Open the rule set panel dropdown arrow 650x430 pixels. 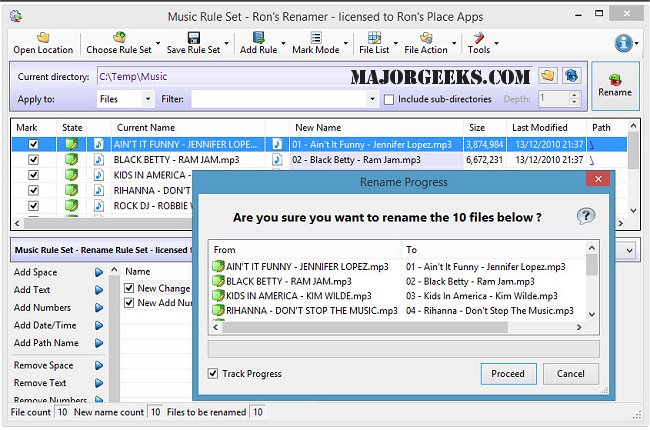(x=629, y=250)
